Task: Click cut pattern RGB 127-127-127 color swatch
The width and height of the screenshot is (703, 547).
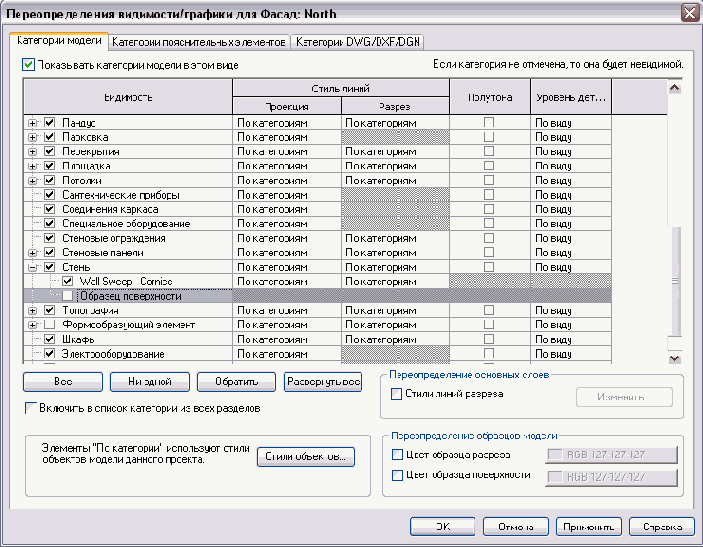Action: [x=612, y=455]
